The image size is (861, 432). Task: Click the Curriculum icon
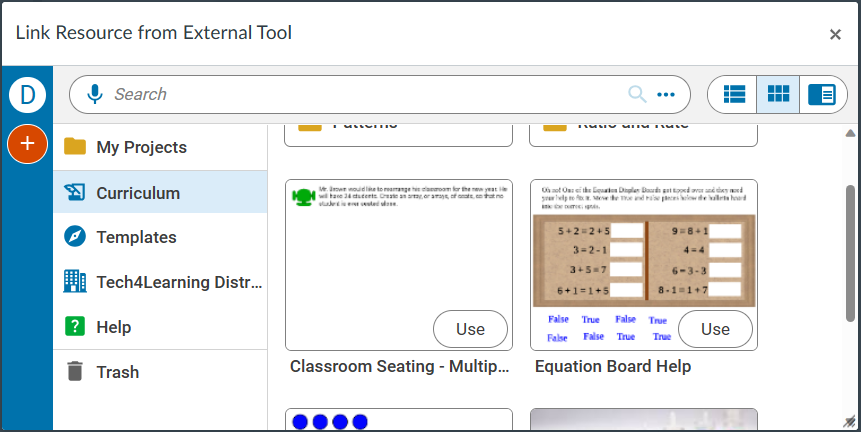pyautogui.click(x=75, y=192)
